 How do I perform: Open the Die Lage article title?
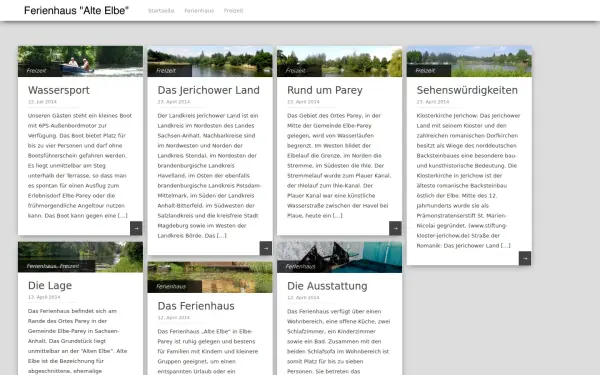tap(50, 285)
